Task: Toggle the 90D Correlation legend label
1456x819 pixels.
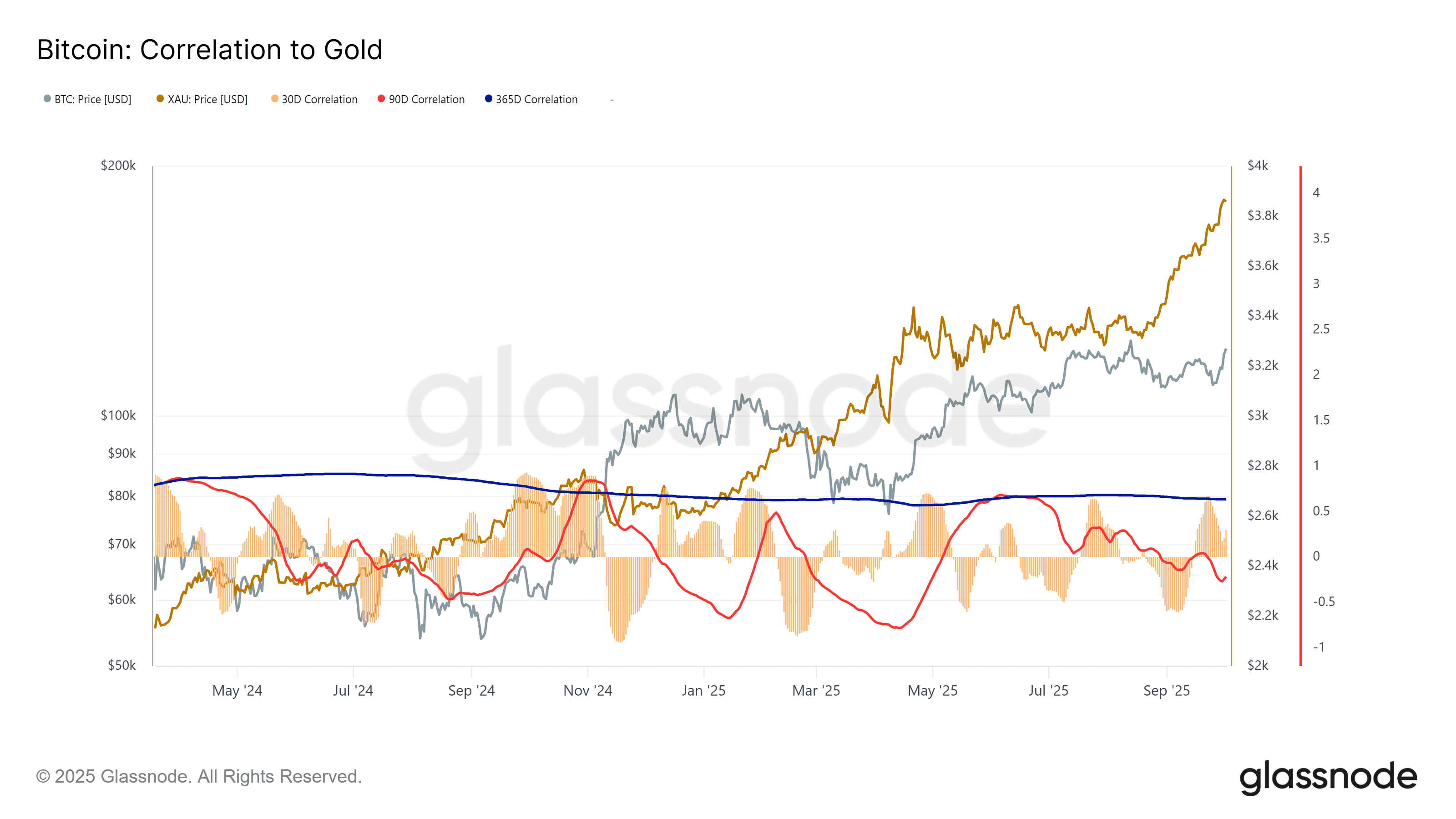Action: (427, 100)
